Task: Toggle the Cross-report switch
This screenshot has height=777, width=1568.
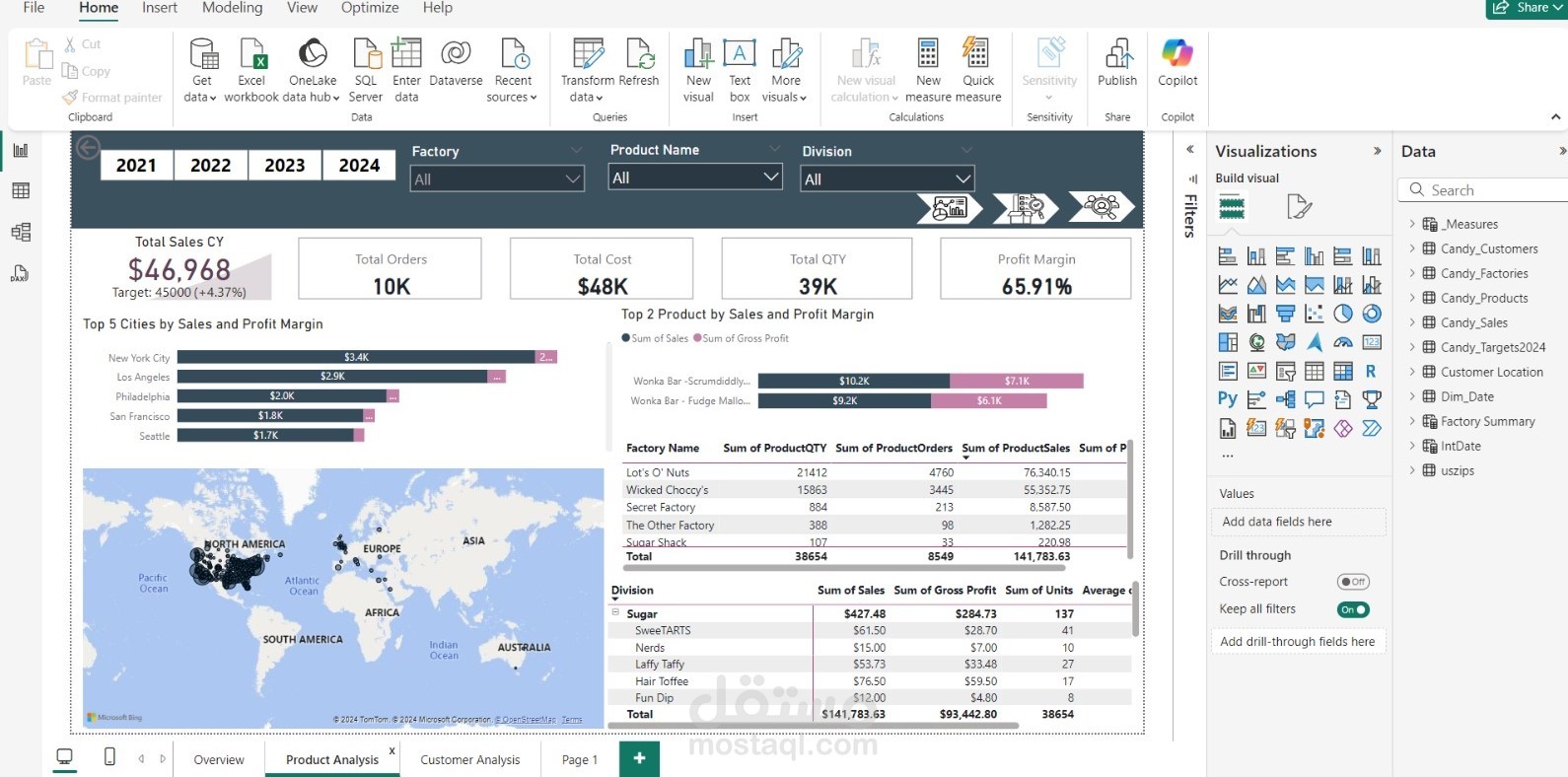Action: coord(1353,582)
